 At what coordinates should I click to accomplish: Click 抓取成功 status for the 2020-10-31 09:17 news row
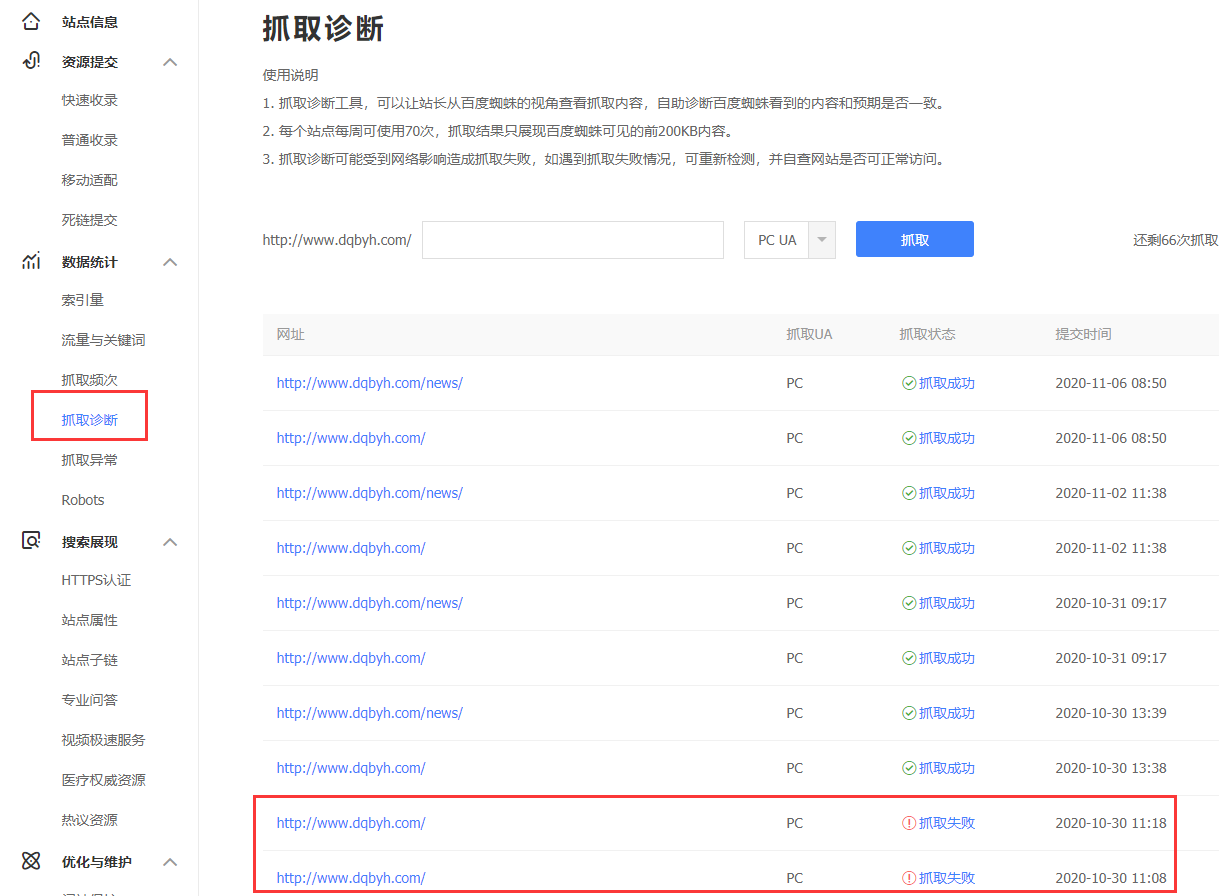click(x=947, y=603)
